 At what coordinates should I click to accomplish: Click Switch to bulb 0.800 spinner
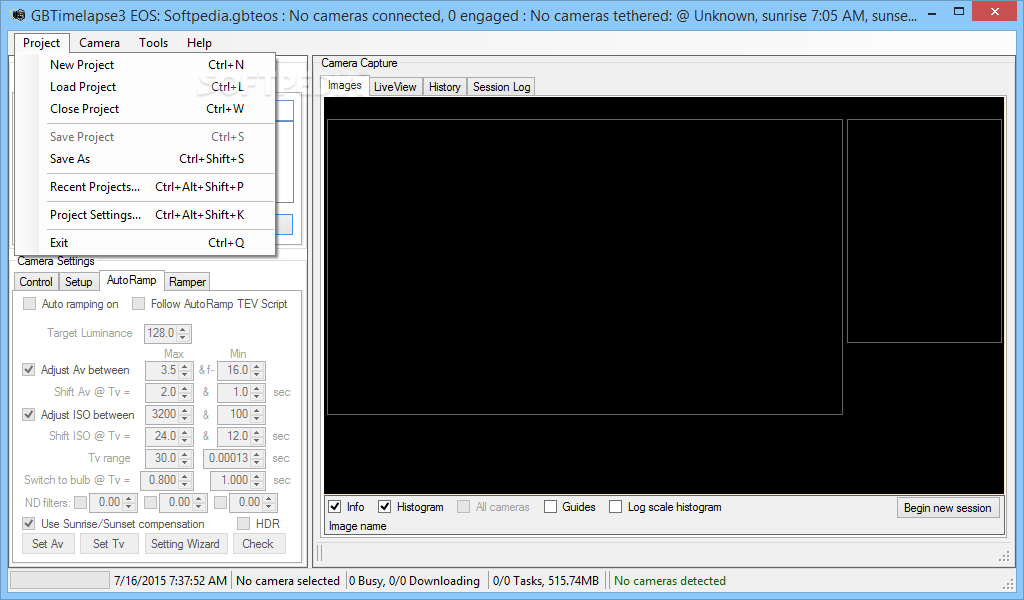(185, 481)
